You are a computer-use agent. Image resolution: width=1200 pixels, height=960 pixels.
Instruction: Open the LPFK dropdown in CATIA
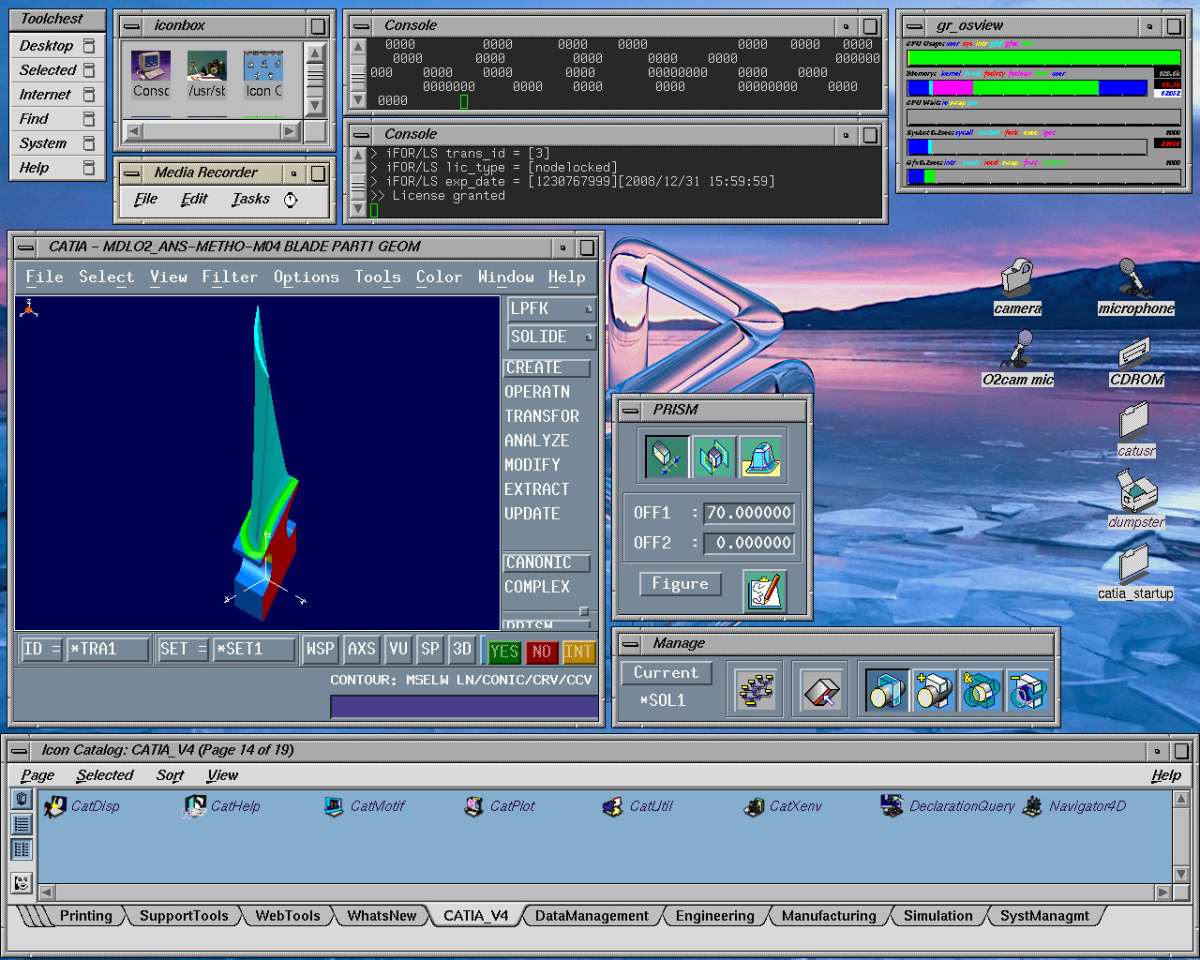coord(551,310)
